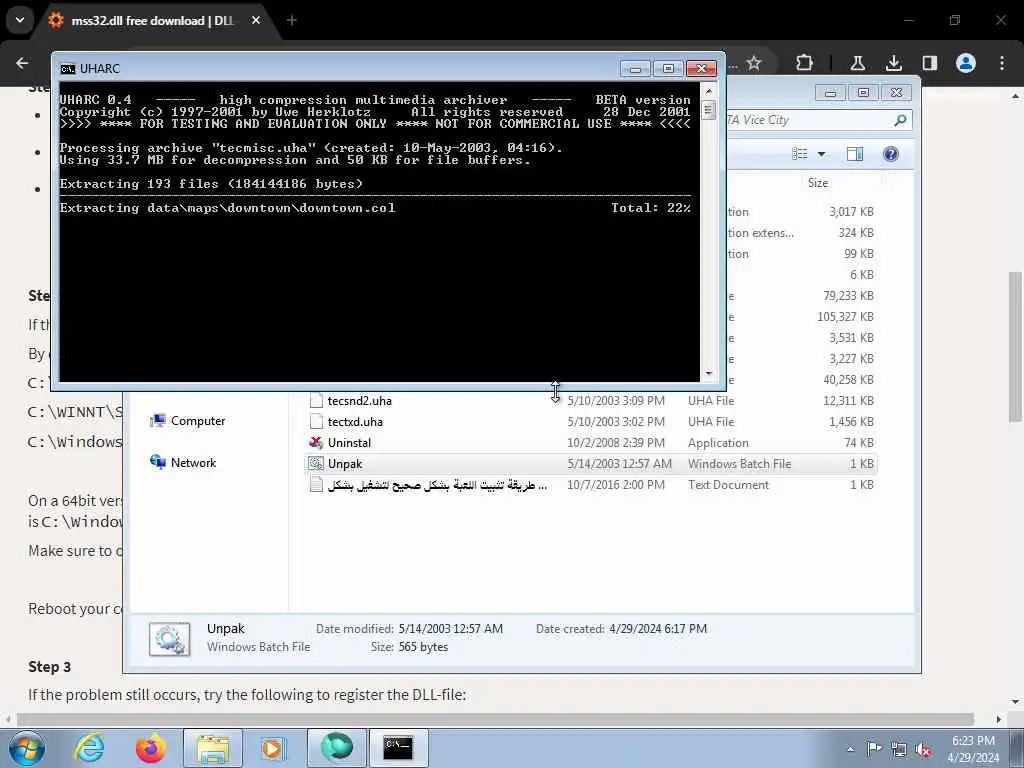This screenshot has width=1024, height=768.
Task: Click the UHARC console scroll down arrow
Action: point(709,374)
